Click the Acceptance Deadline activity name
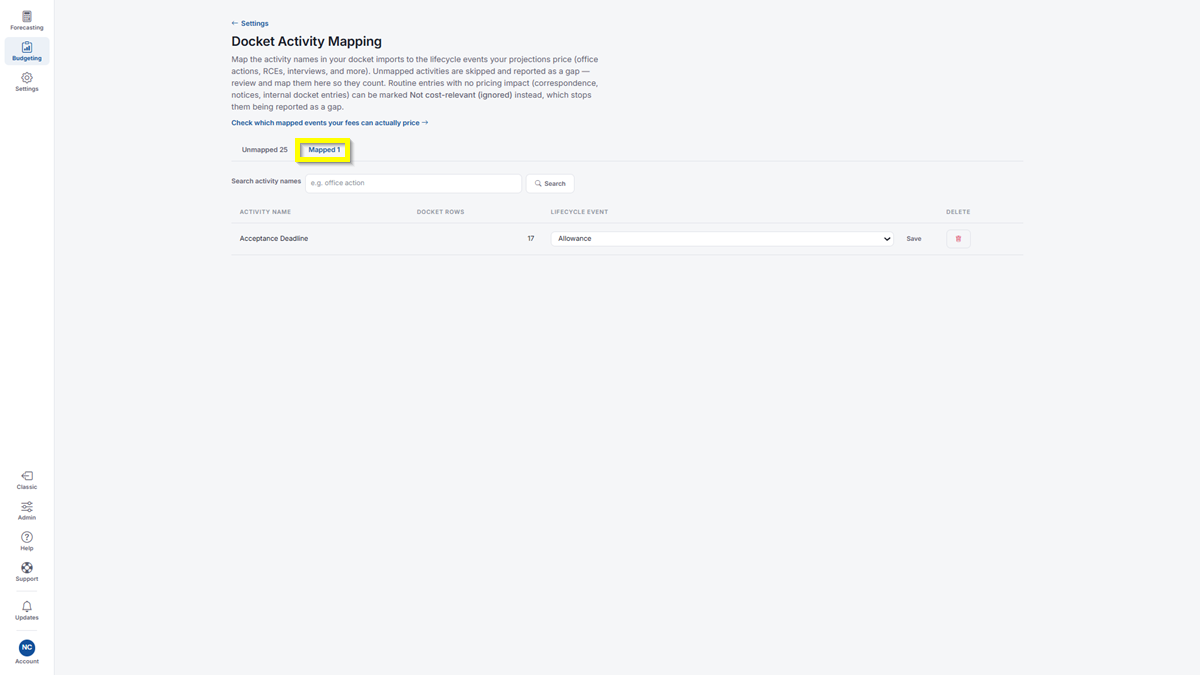 (274, 239)
